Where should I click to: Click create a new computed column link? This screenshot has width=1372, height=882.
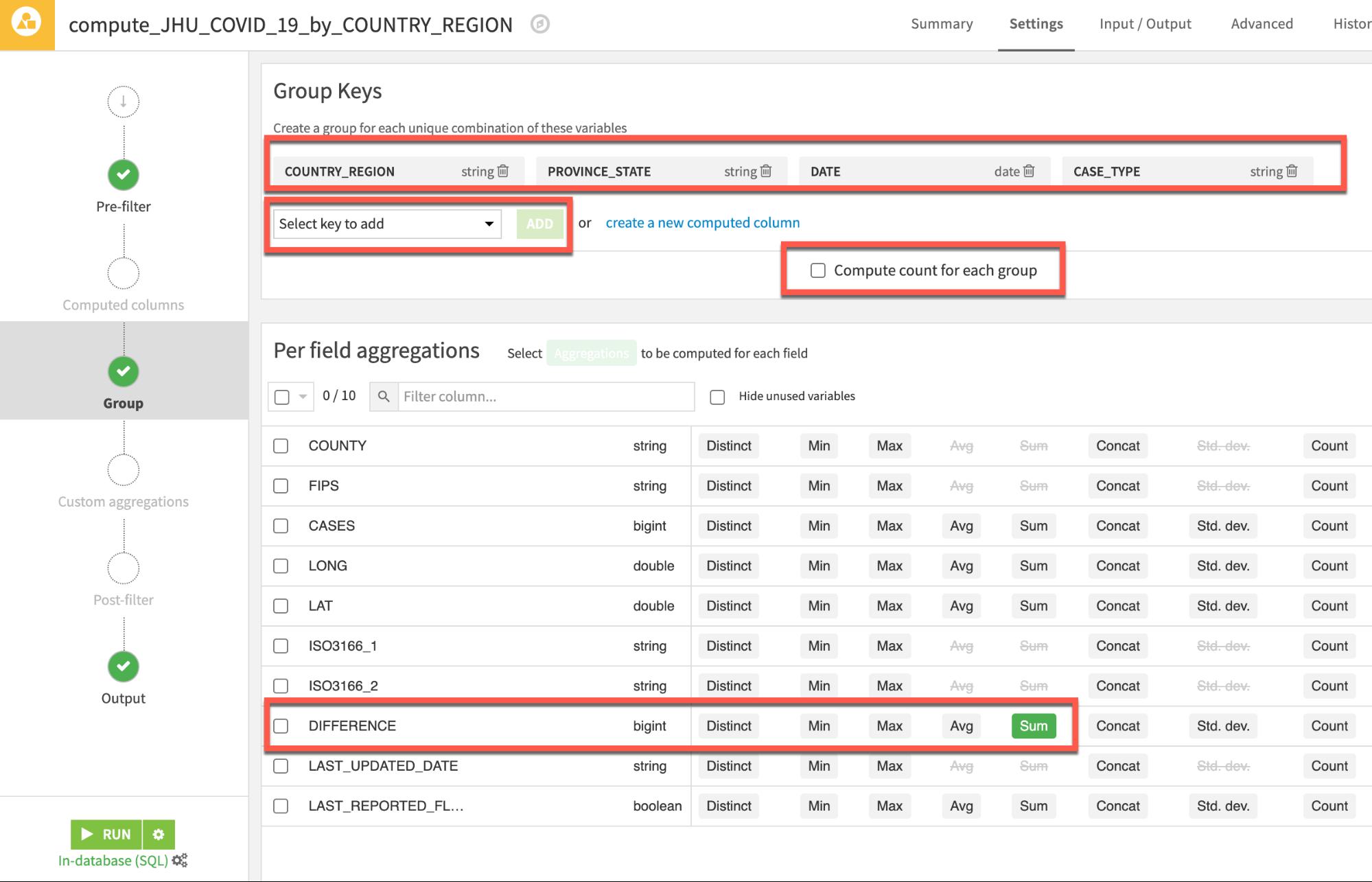[x=702, y=222]
